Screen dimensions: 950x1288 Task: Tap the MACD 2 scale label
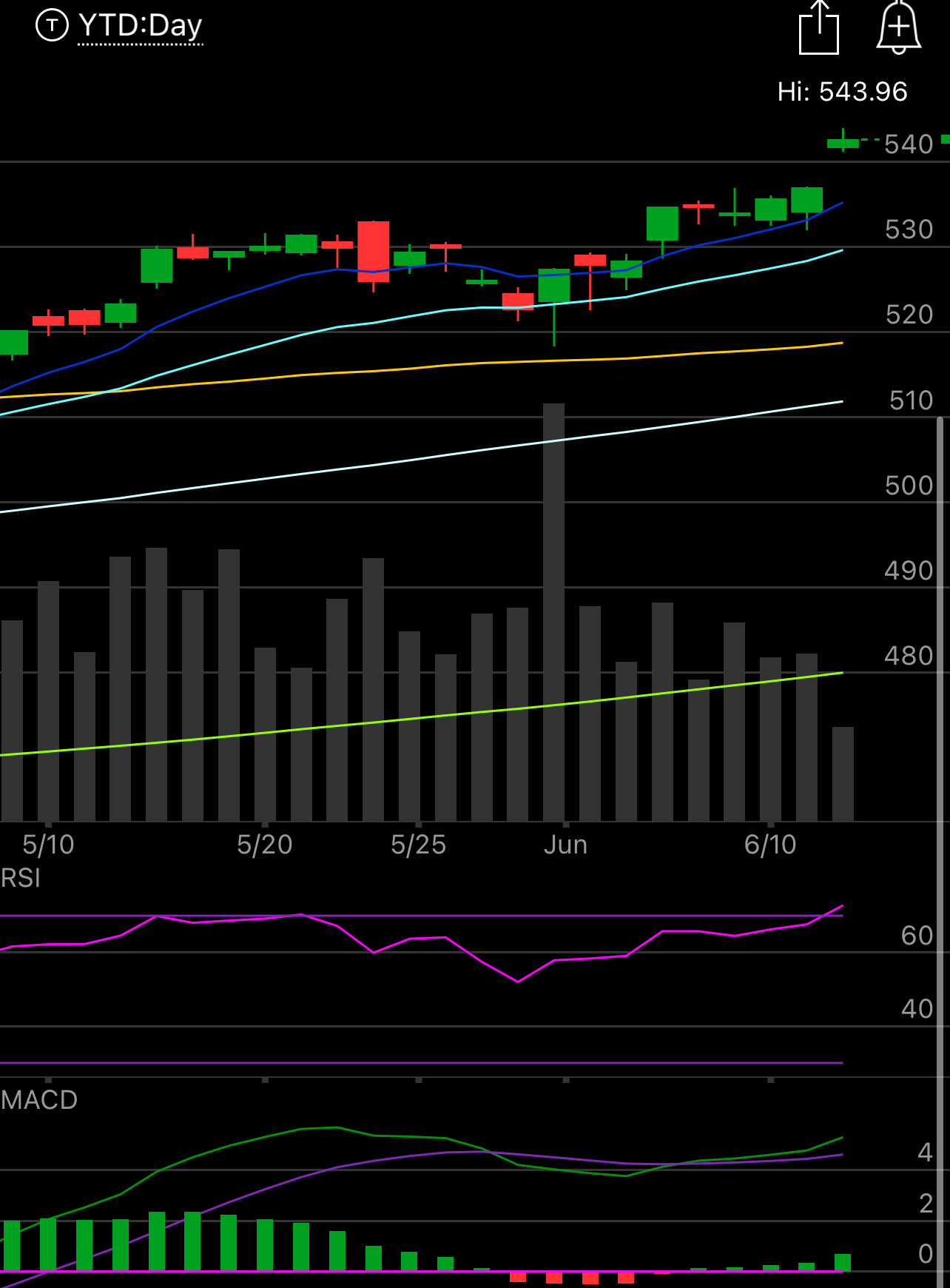click(926, 1204)
